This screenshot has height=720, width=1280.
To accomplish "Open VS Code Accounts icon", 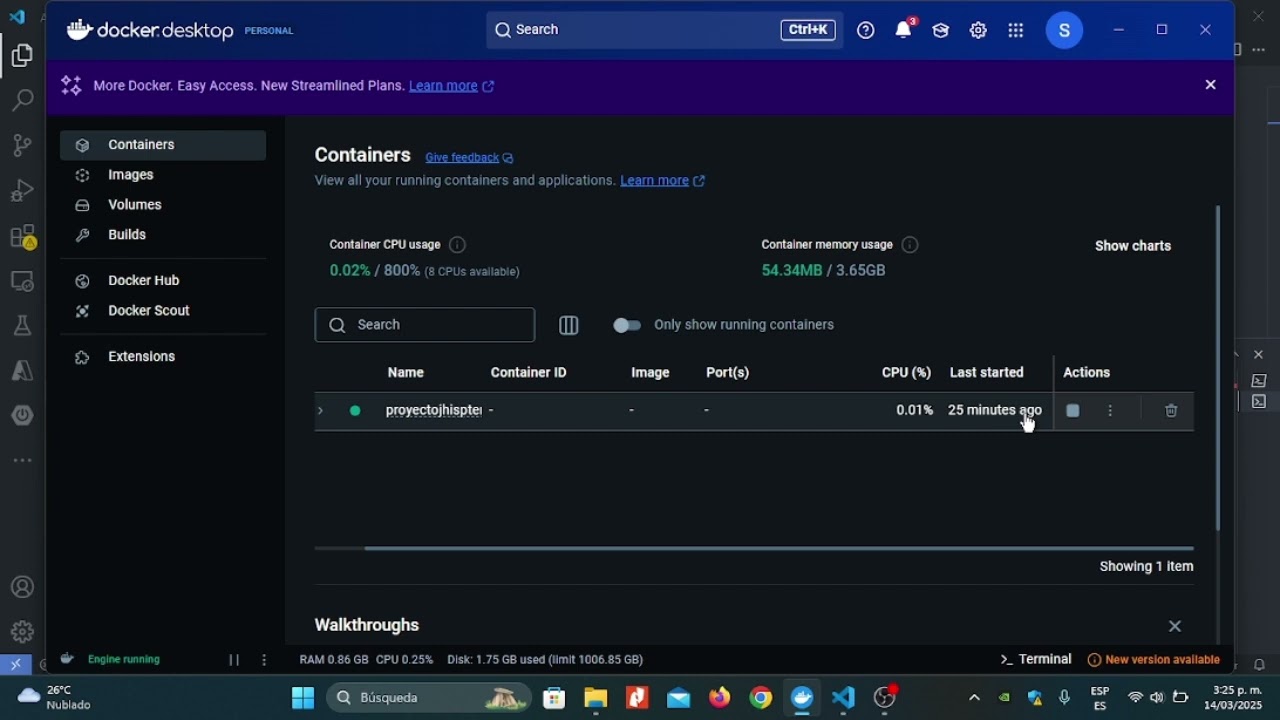I will (x=22, y=588).
